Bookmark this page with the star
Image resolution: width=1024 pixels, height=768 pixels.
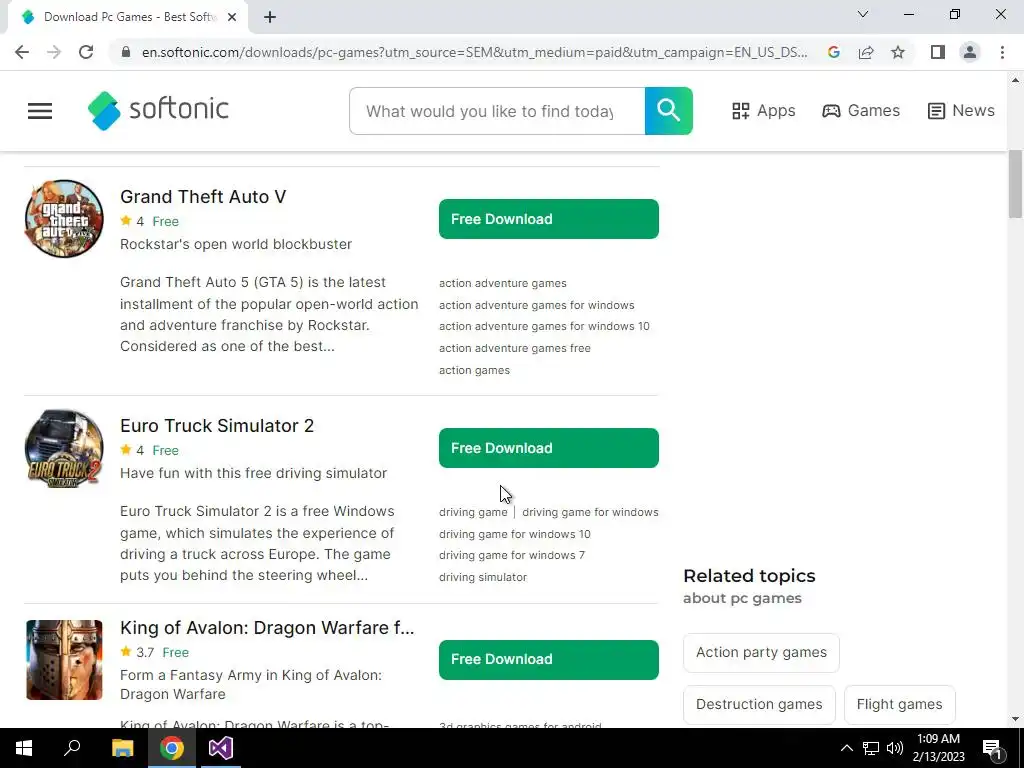(898, 52)
